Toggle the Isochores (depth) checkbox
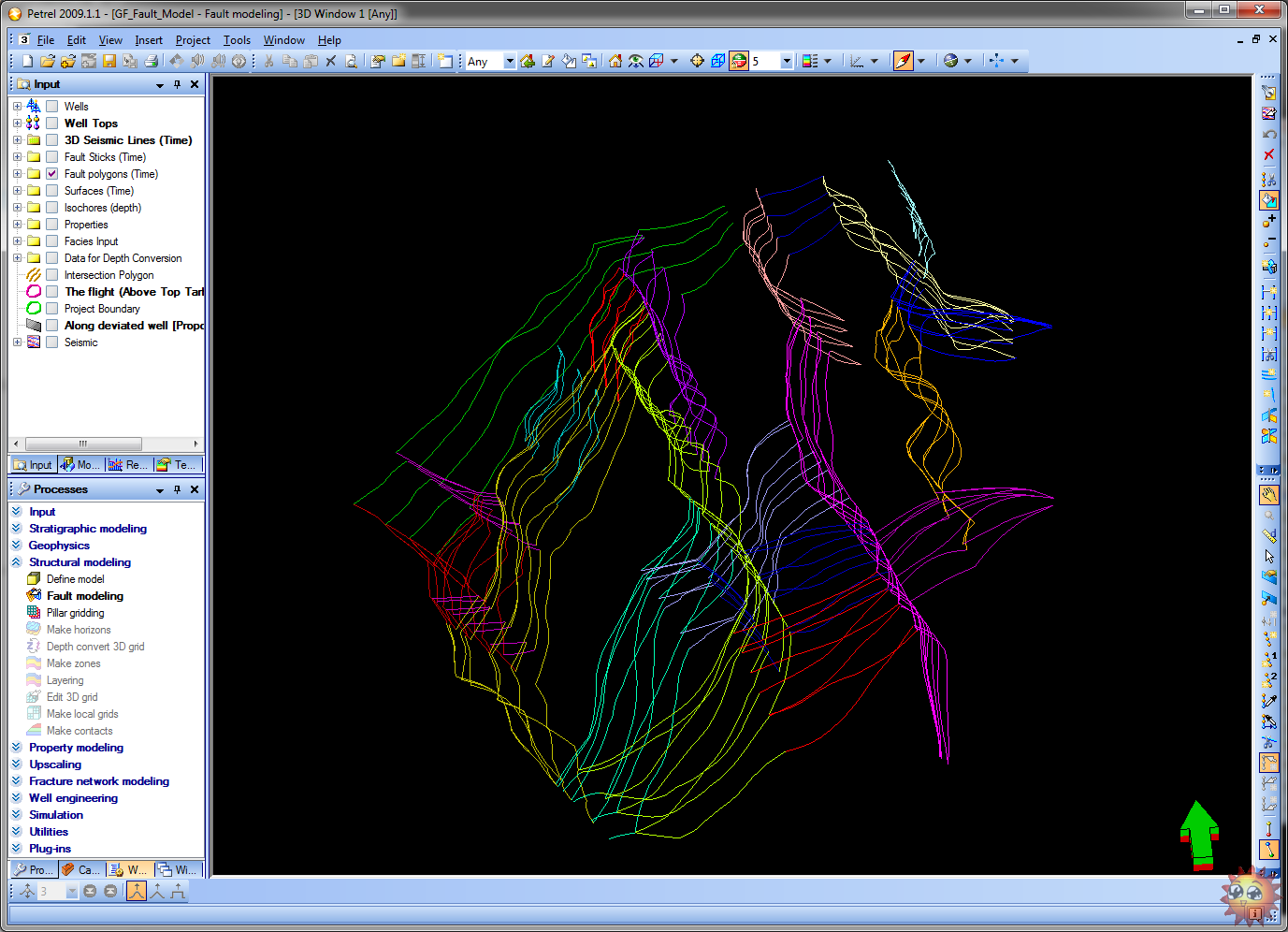The width and height of the screenshot is (1288, 932). point(52,208)
